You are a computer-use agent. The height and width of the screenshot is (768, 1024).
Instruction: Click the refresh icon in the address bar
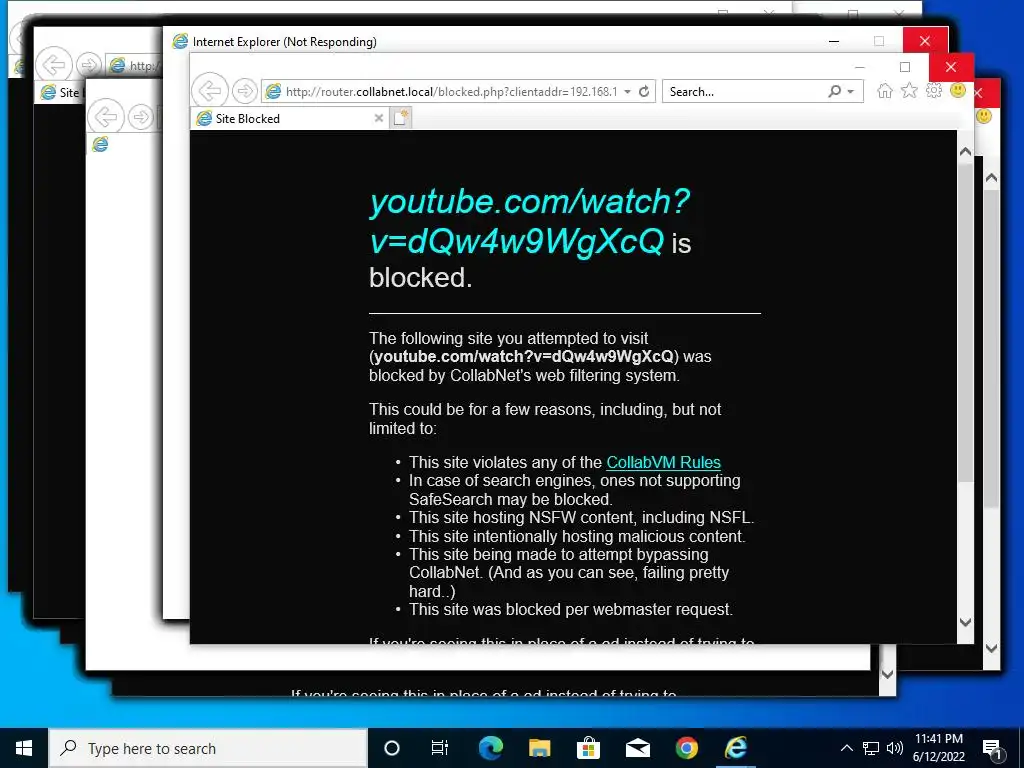644,91
